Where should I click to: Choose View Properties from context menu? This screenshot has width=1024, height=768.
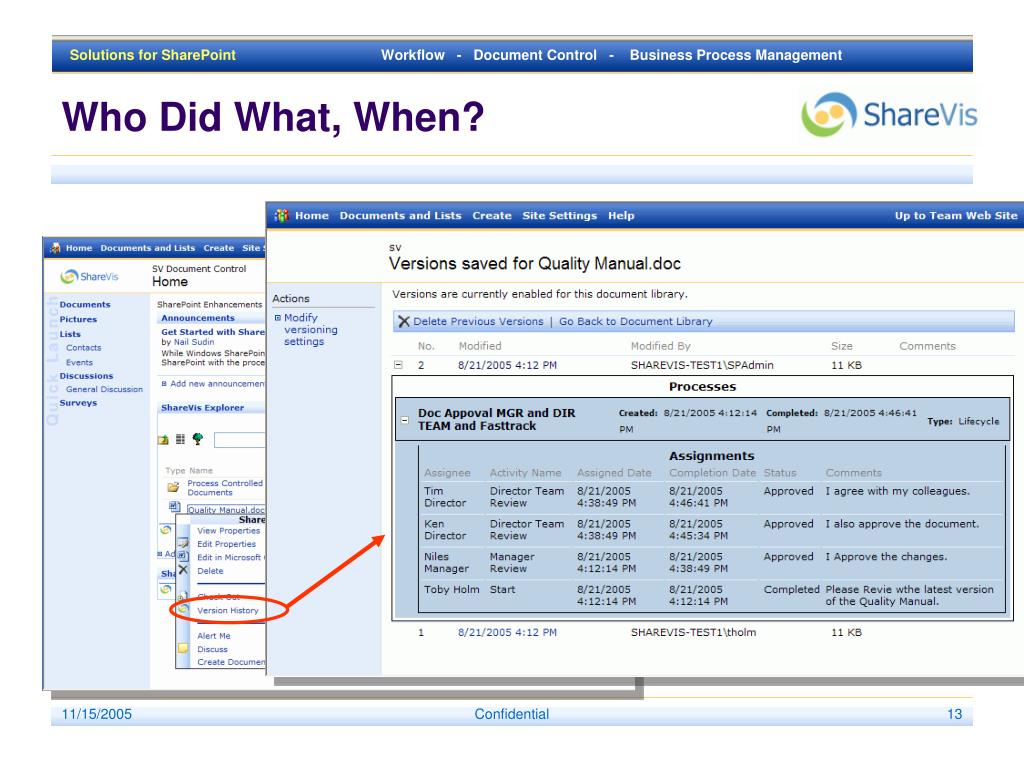pyautogui.click(x=229, y=531)
